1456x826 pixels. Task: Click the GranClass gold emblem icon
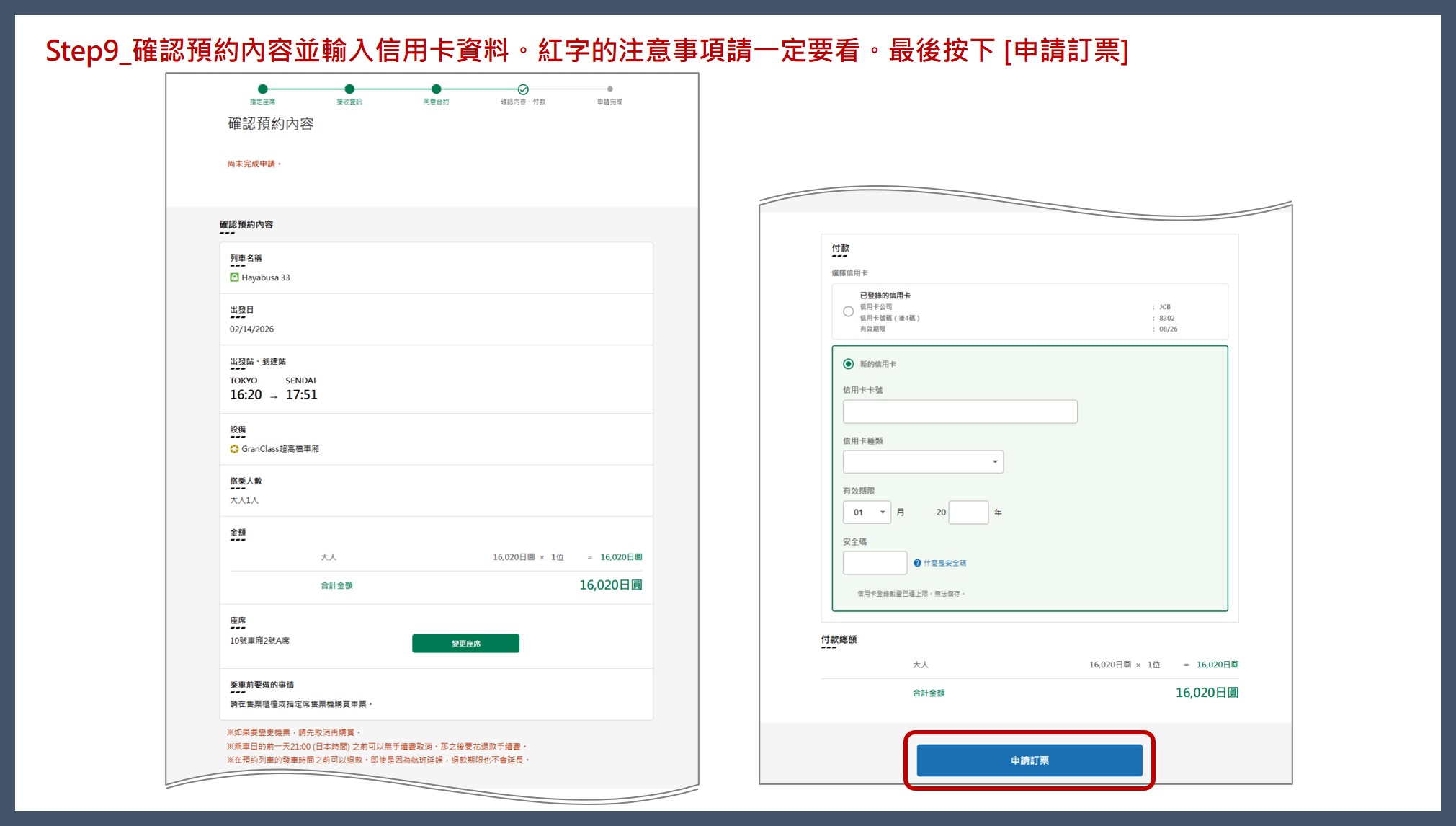coord(234,449)
